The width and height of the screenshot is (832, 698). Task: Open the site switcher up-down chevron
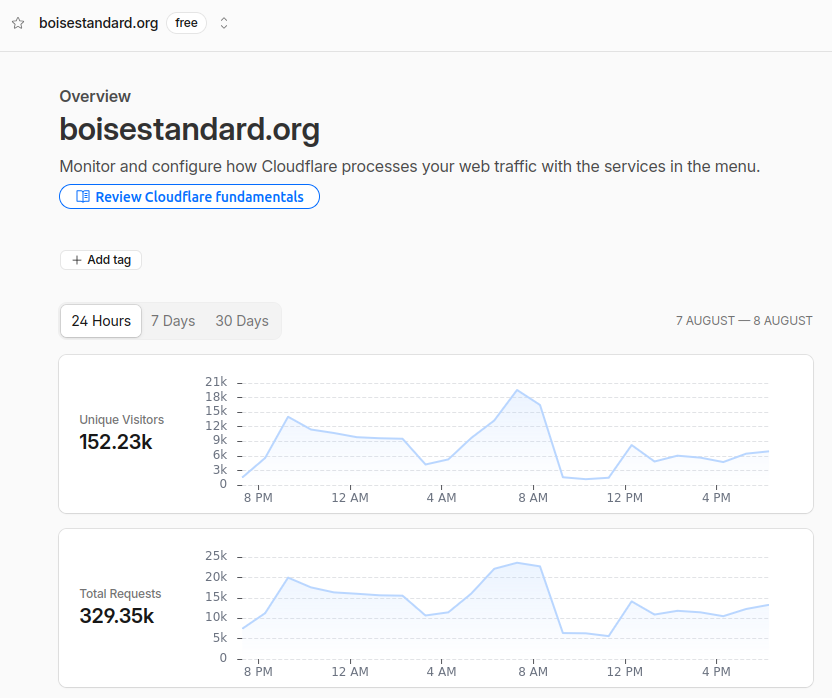[224, 23]
